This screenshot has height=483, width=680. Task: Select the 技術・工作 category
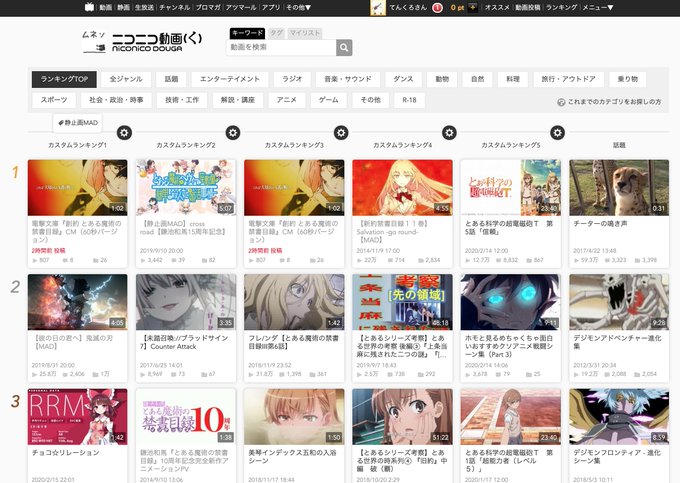coord(182,100)
